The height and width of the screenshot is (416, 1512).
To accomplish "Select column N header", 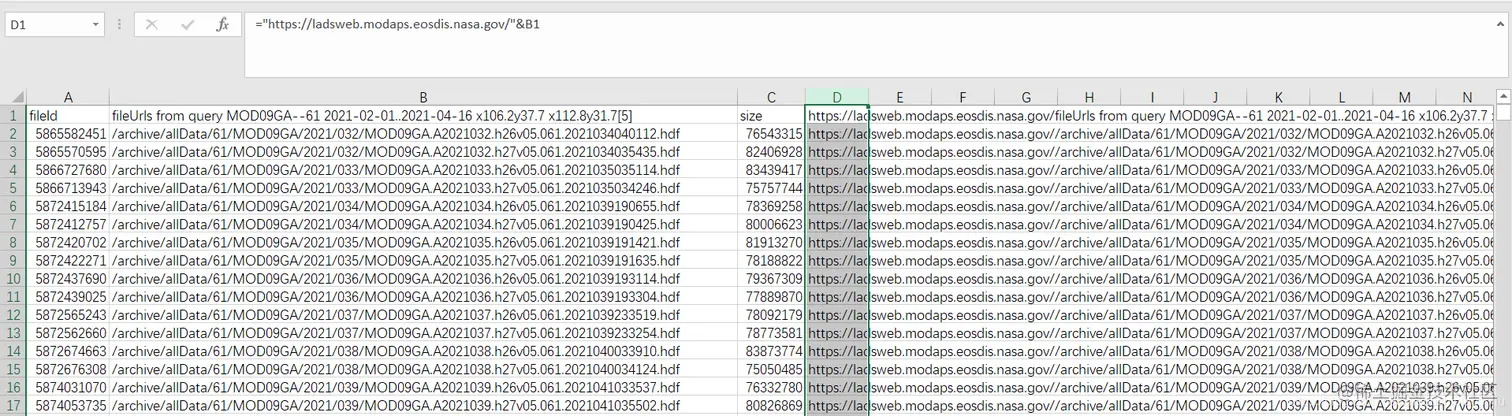I will tap(1466, 97).
